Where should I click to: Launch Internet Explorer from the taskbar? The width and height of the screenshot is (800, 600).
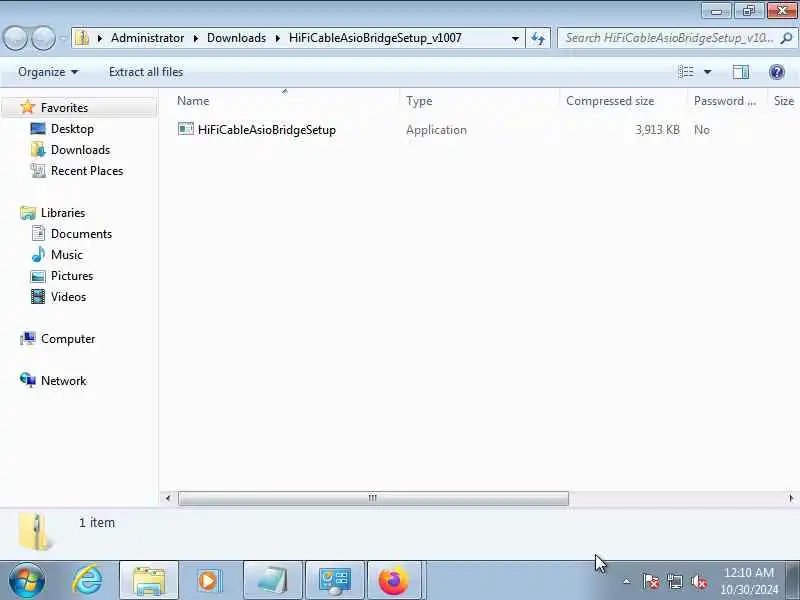(x=87, y=581)
